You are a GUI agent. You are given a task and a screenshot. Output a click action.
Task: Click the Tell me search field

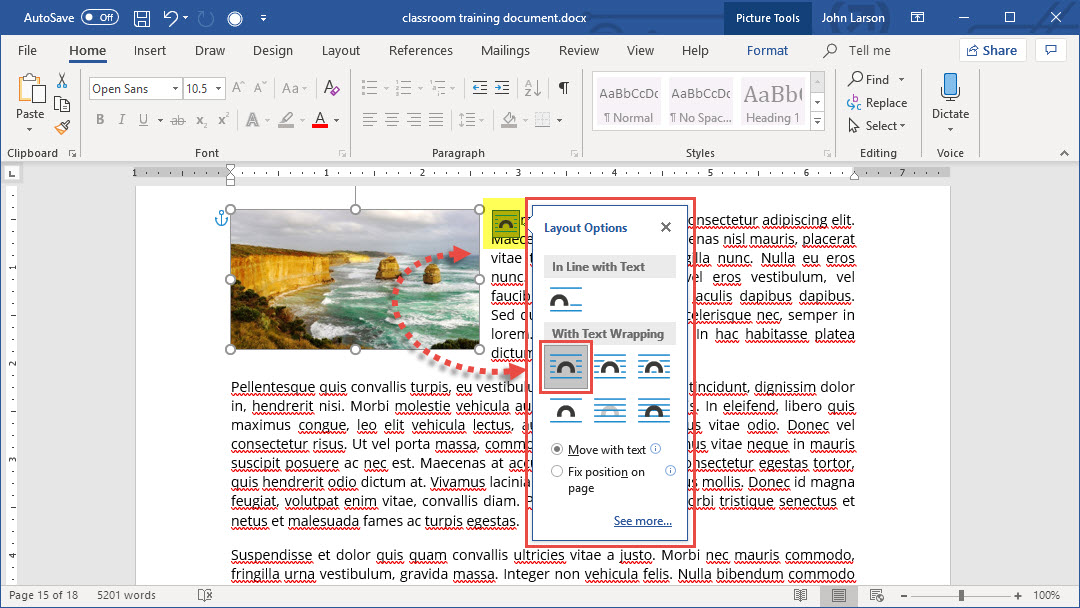coord(869,51)
